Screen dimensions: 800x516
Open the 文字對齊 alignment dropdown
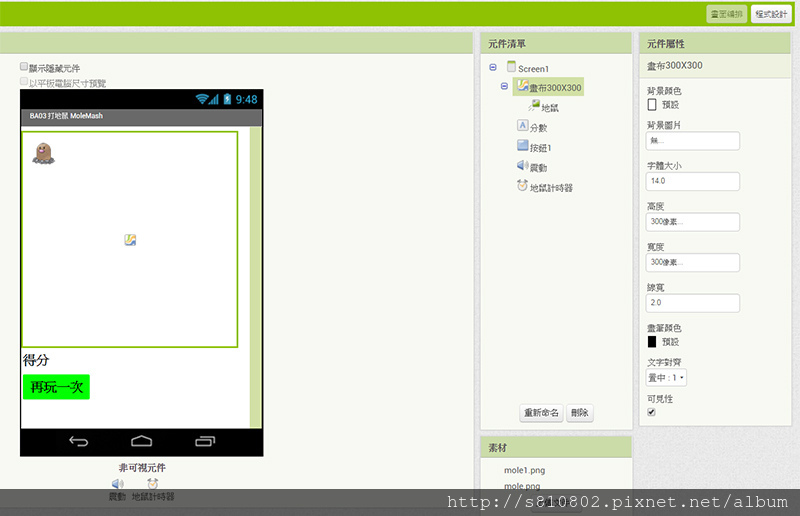coord(666,378)
